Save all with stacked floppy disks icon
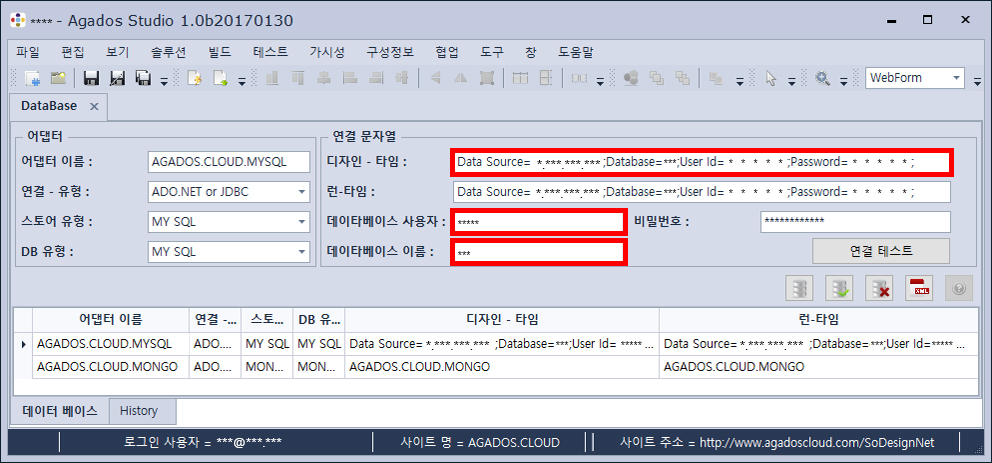Viewport: 992px width, 463px height. click(x=143, y=78)
